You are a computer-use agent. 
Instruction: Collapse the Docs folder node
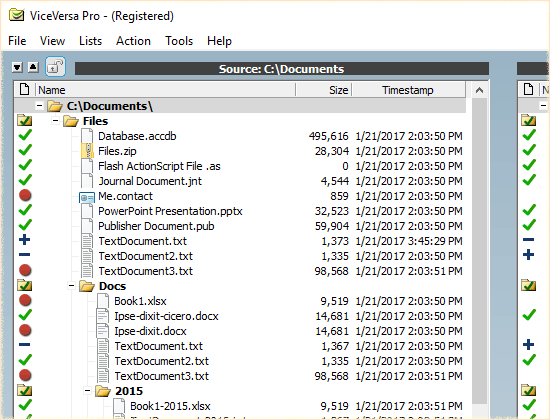(x=71, y=286)
